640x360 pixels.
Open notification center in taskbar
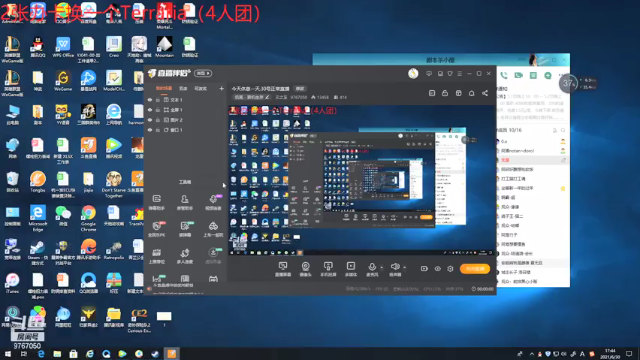click(x=629, y=354)
